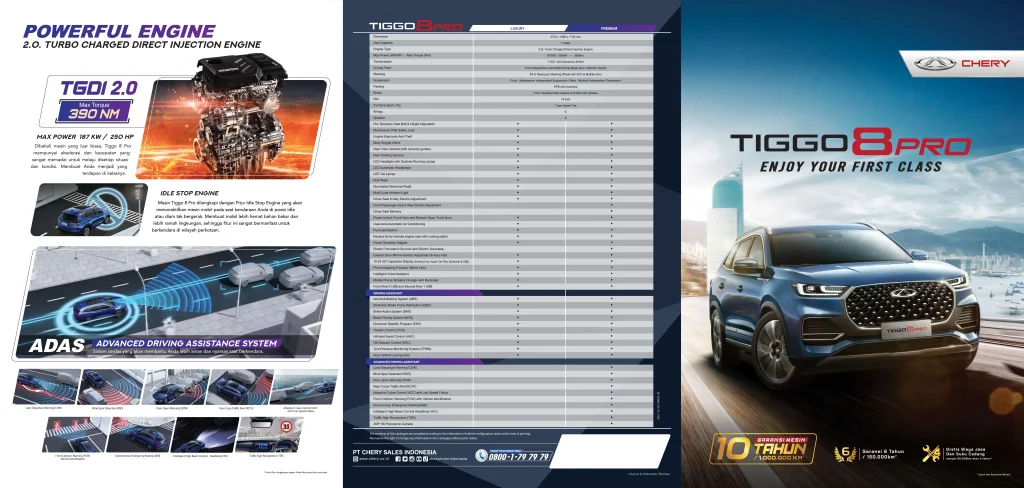The image size is (1024, 488).
Task: Click the TIGGO 8 PRO spec table logo
Action: point(415,26)
